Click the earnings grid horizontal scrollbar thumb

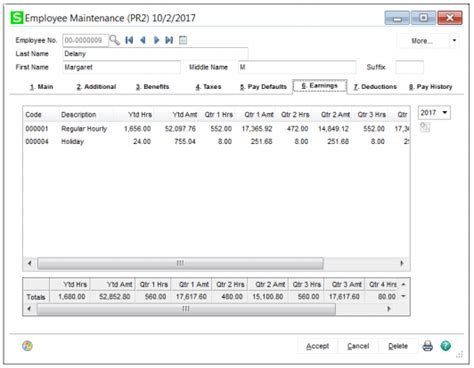(180, 263)
